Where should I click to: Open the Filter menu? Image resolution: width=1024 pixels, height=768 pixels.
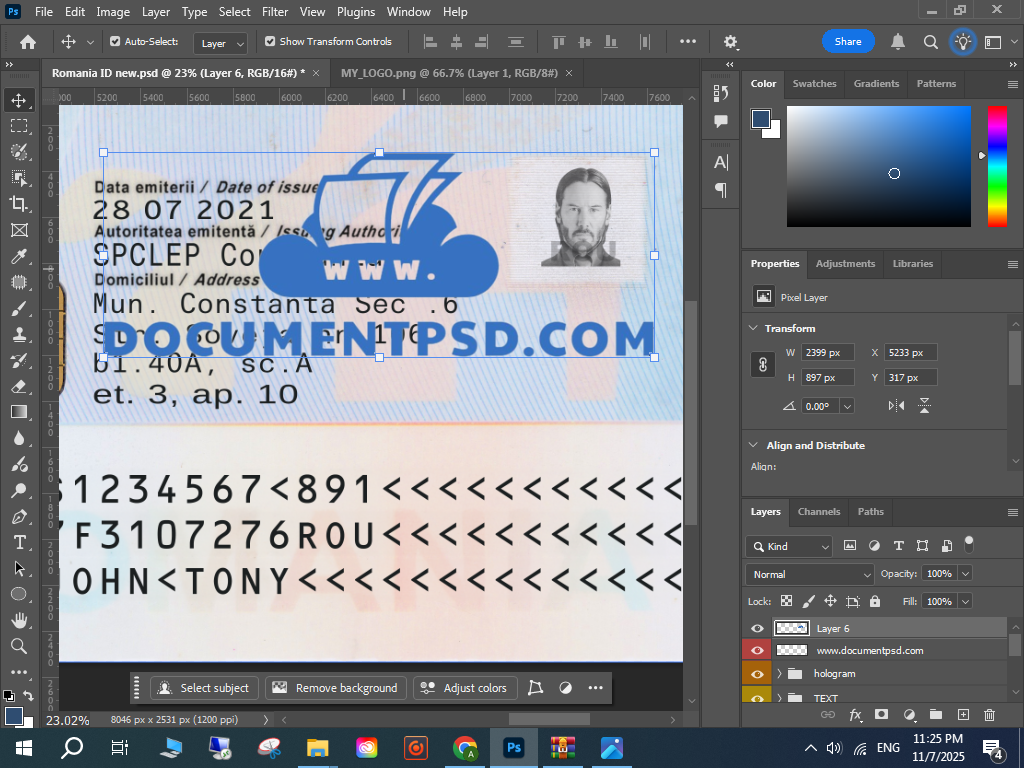click(x=275, y=12)
